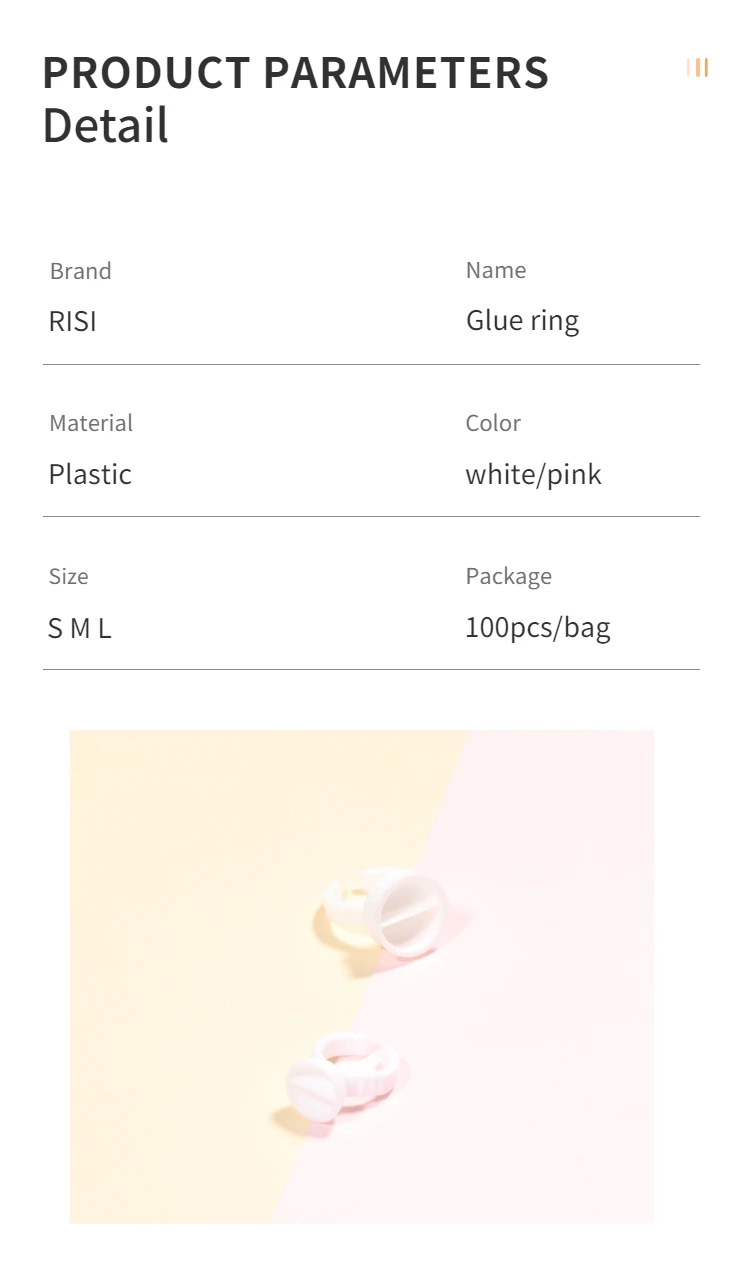Click the S M L size value
This screenshot has width=750, height=1284.
point(80,629)
